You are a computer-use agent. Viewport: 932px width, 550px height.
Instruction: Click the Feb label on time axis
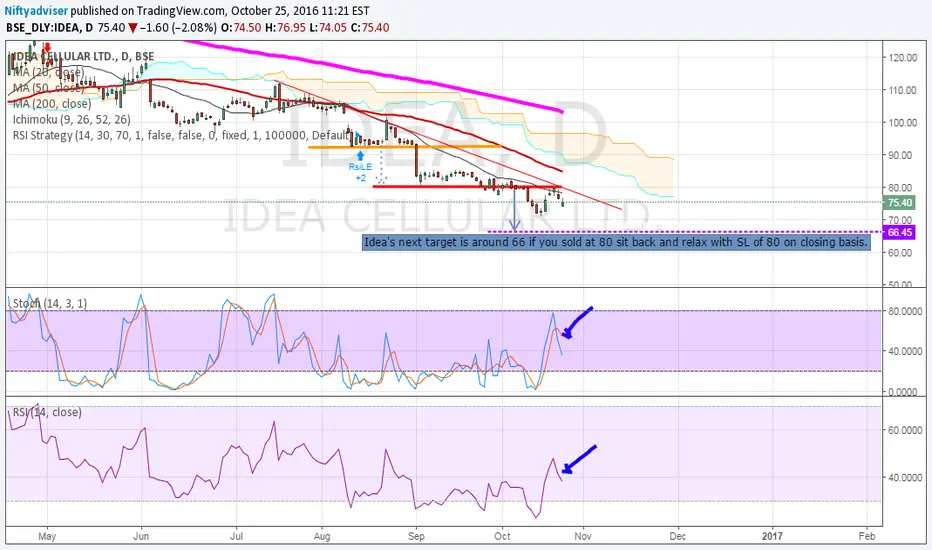click(867, 536)
